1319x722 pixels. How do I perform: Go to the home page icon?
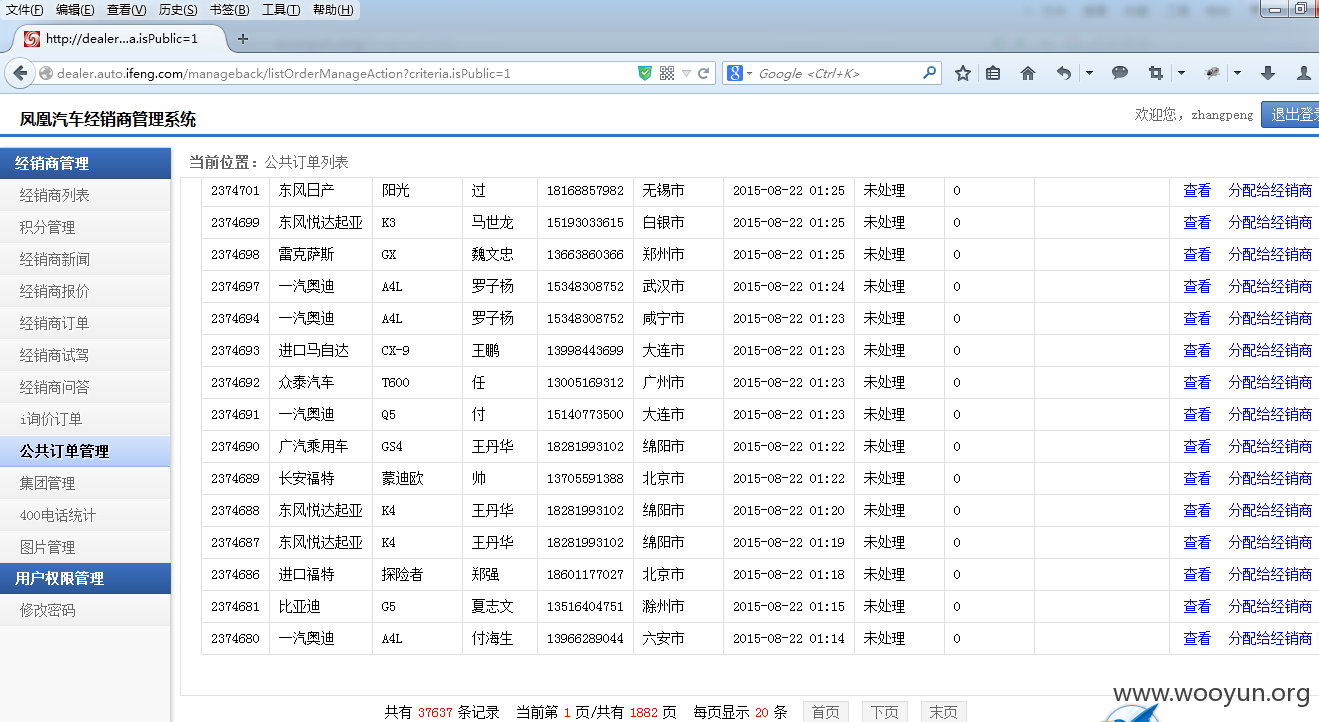tap(1028, 73)
